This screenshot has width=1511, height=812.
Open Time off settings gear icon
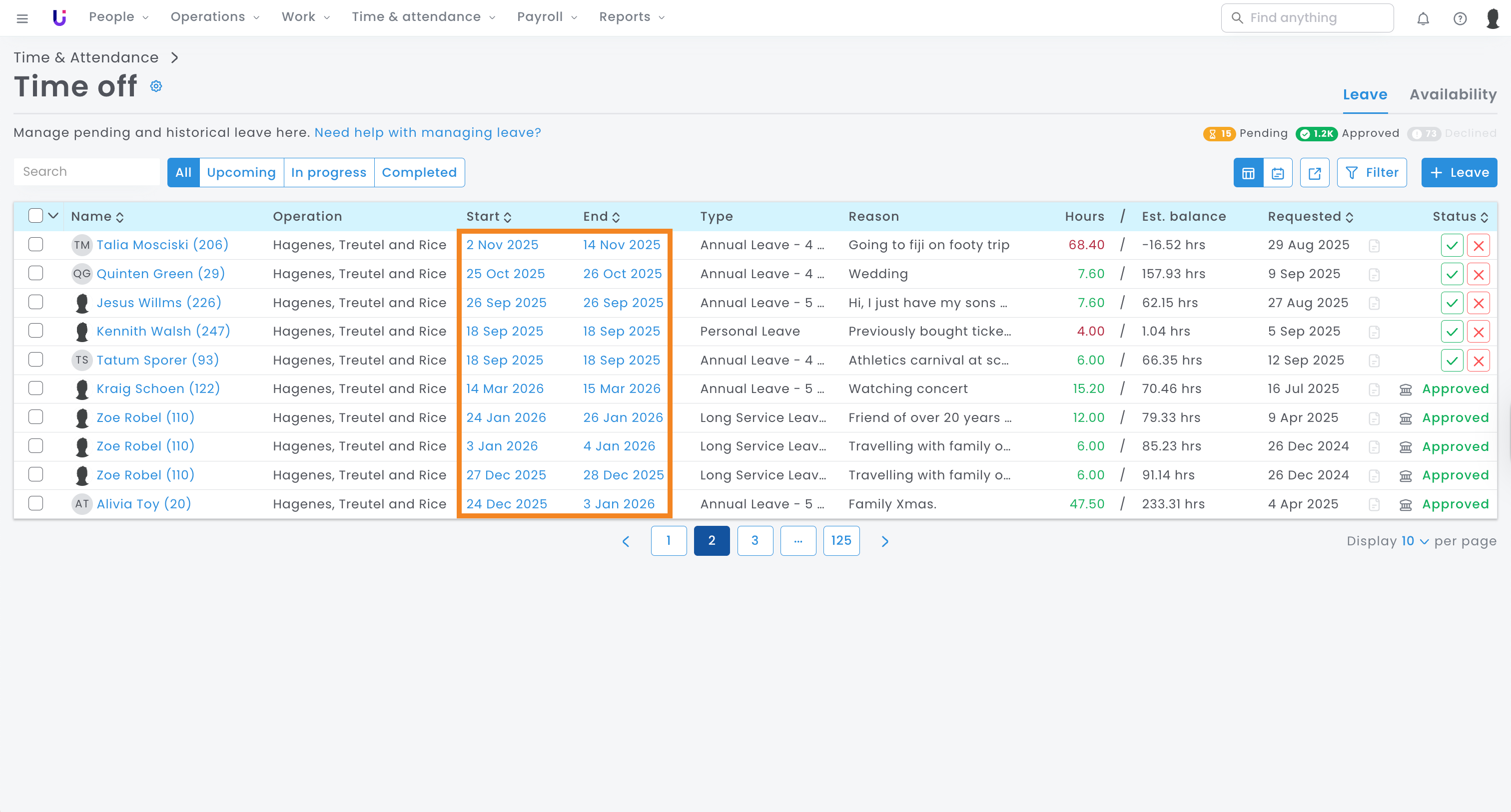(156, 86)
